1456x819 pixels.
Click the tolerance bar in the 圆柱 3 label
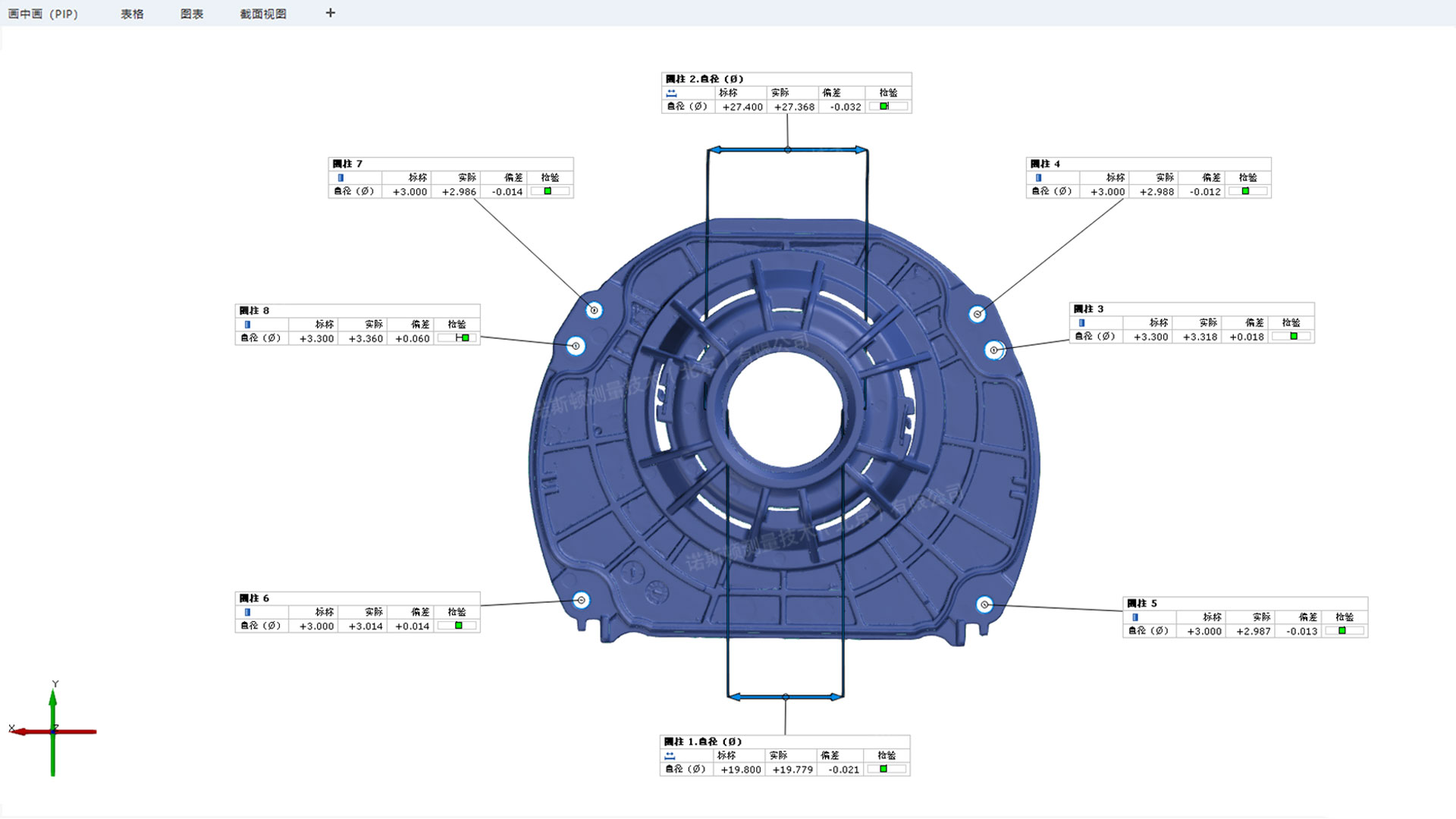[1291, 337]
